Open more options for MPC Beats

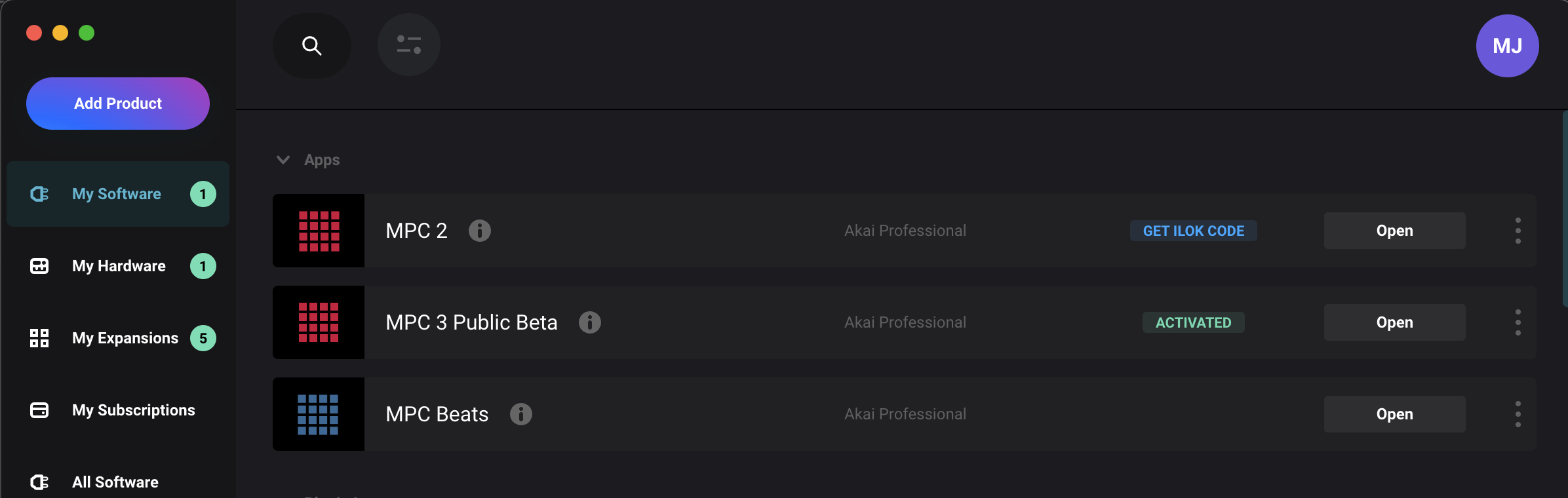pyautogui.click(x=1518, y=414)
